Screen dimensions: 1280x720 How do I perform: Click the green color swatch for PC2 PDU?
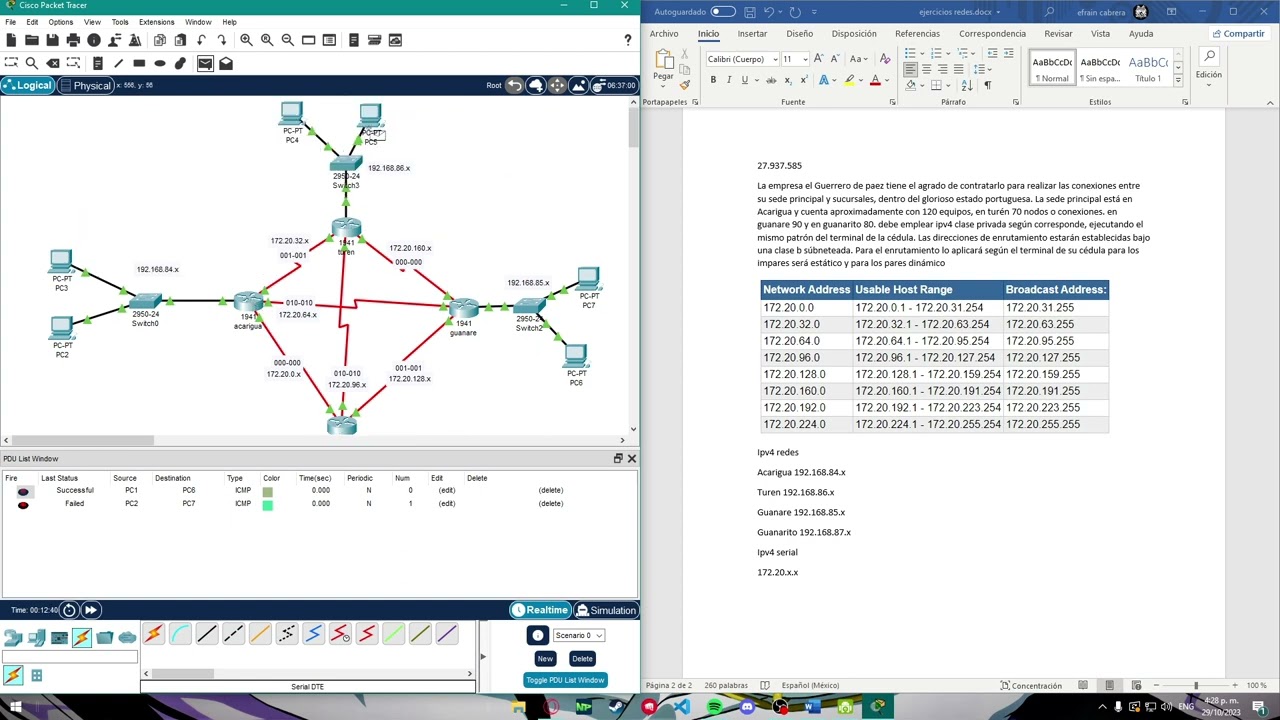click(x=267, y=504)
